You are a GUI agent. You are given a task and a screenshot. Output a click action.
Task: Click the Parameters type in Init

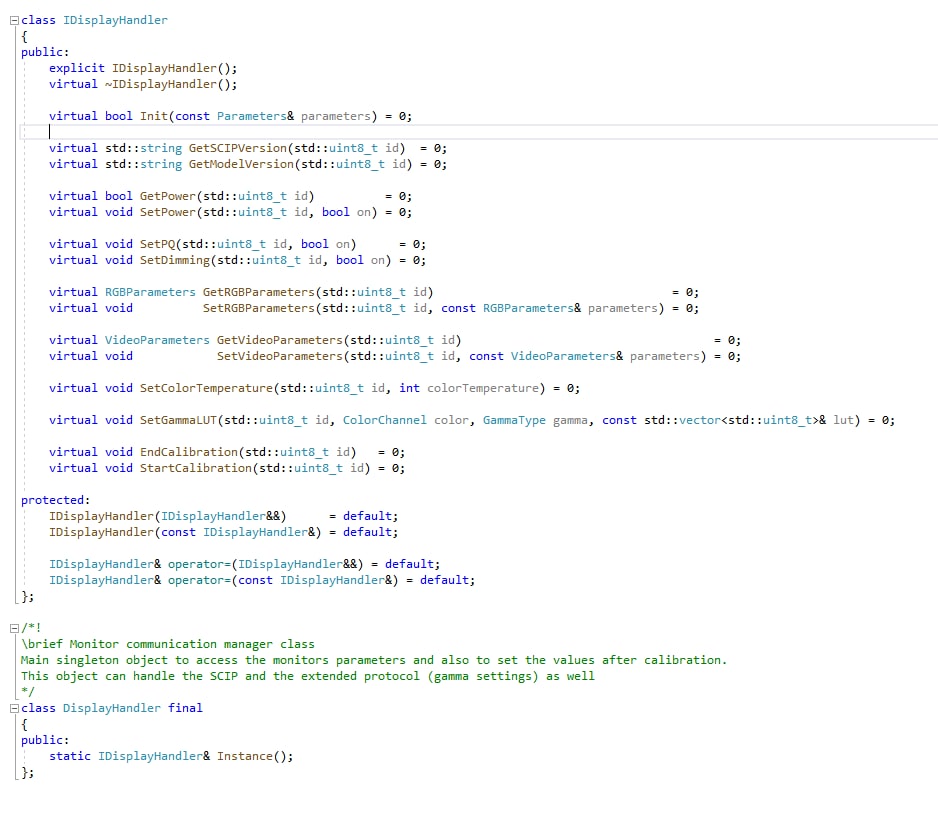coord(251,116)
